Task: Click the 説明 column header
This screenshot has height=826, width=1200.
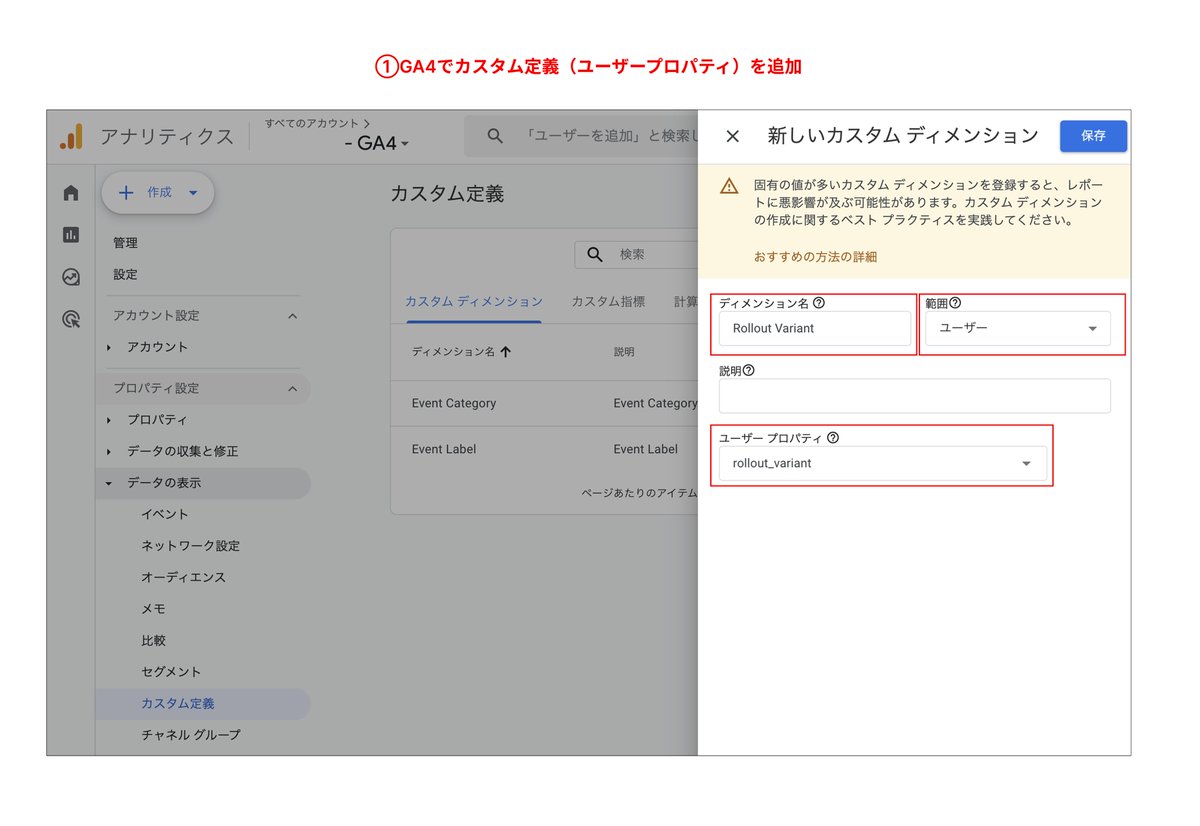Action: [624, 352]
